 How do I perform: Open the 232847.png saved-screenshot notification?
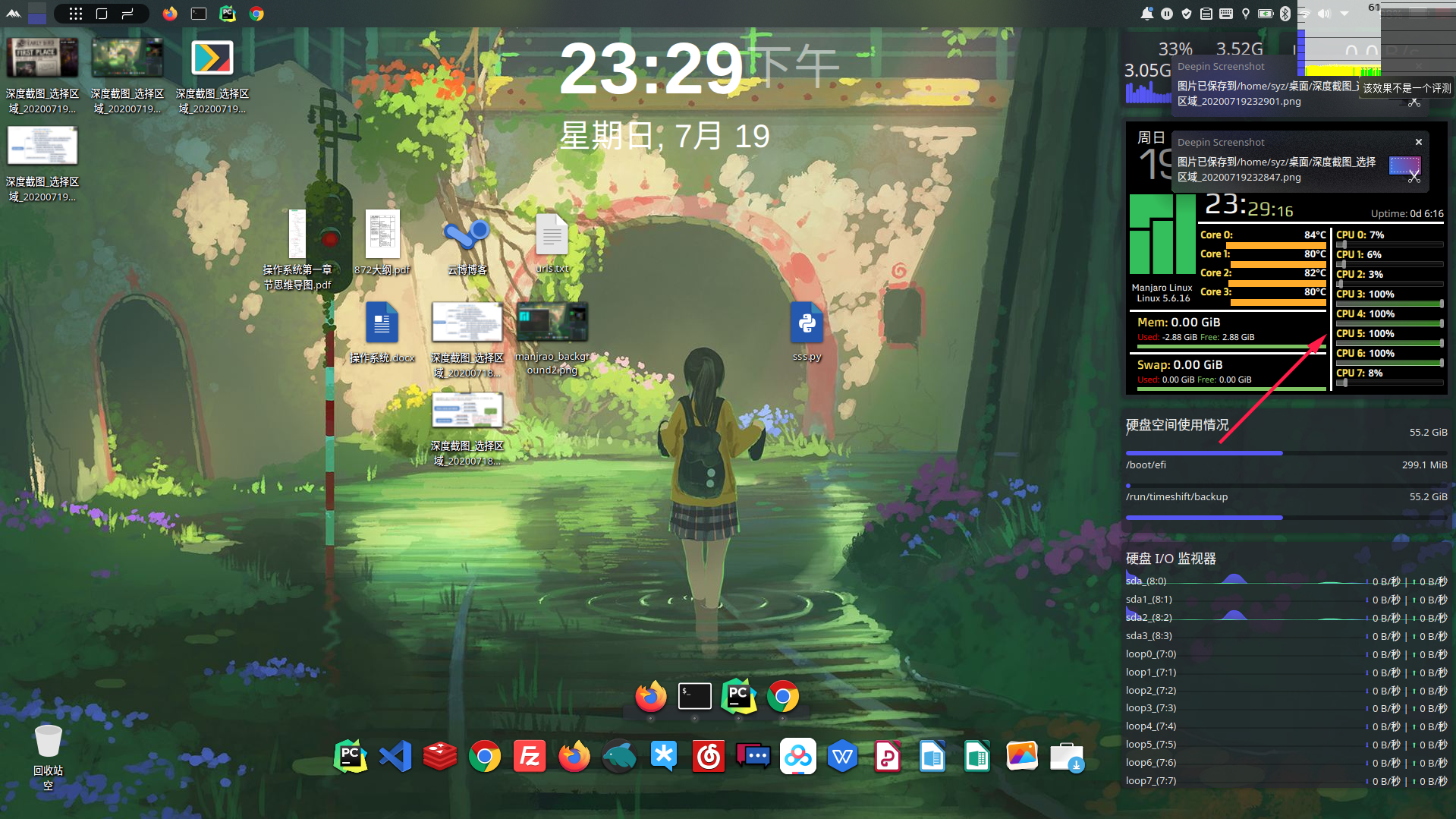[1300, 162]
